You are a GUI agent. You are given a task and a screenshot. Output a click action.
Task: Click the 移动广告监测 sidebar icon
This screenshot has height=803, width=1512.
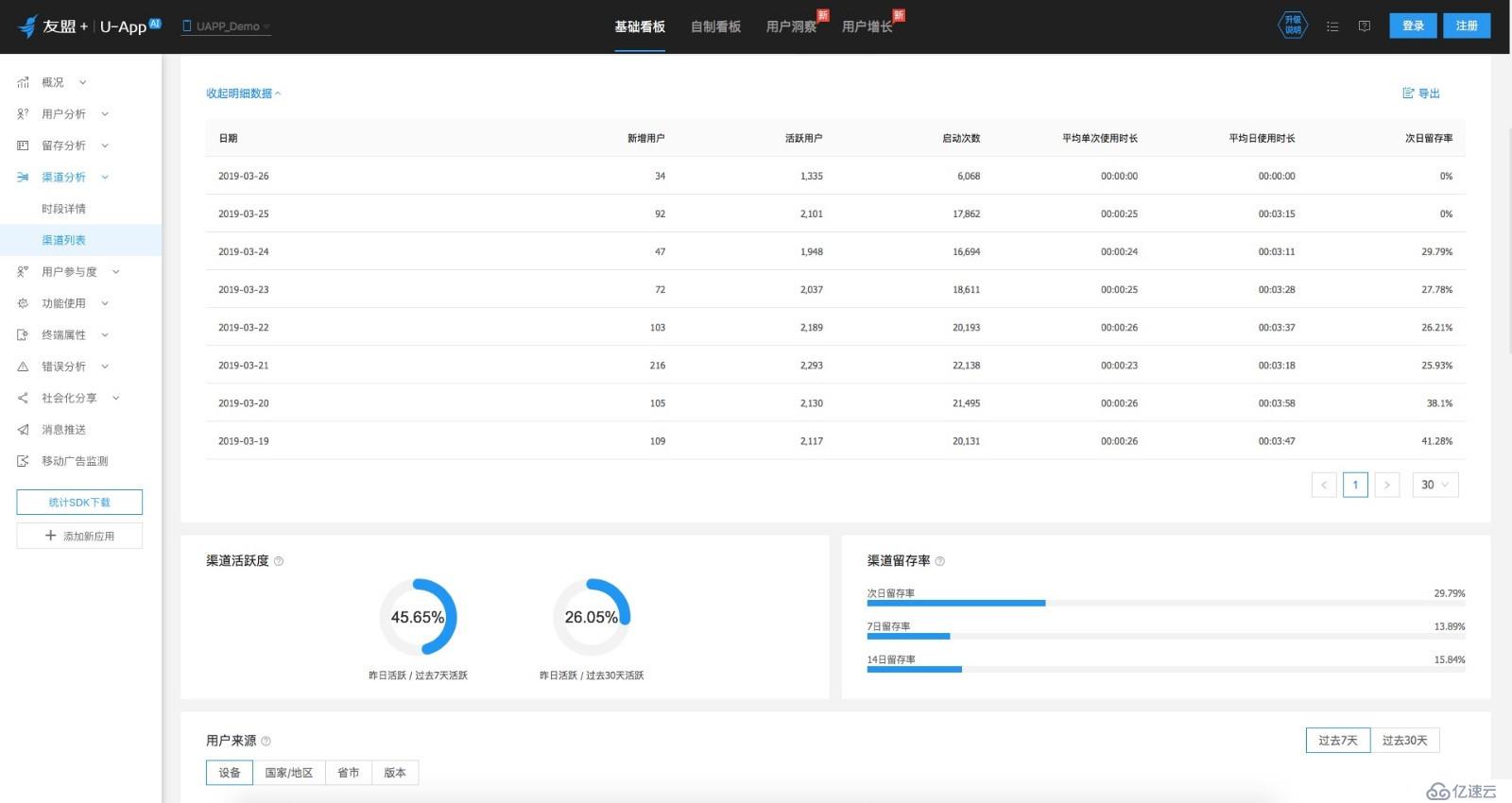[23, 461]
